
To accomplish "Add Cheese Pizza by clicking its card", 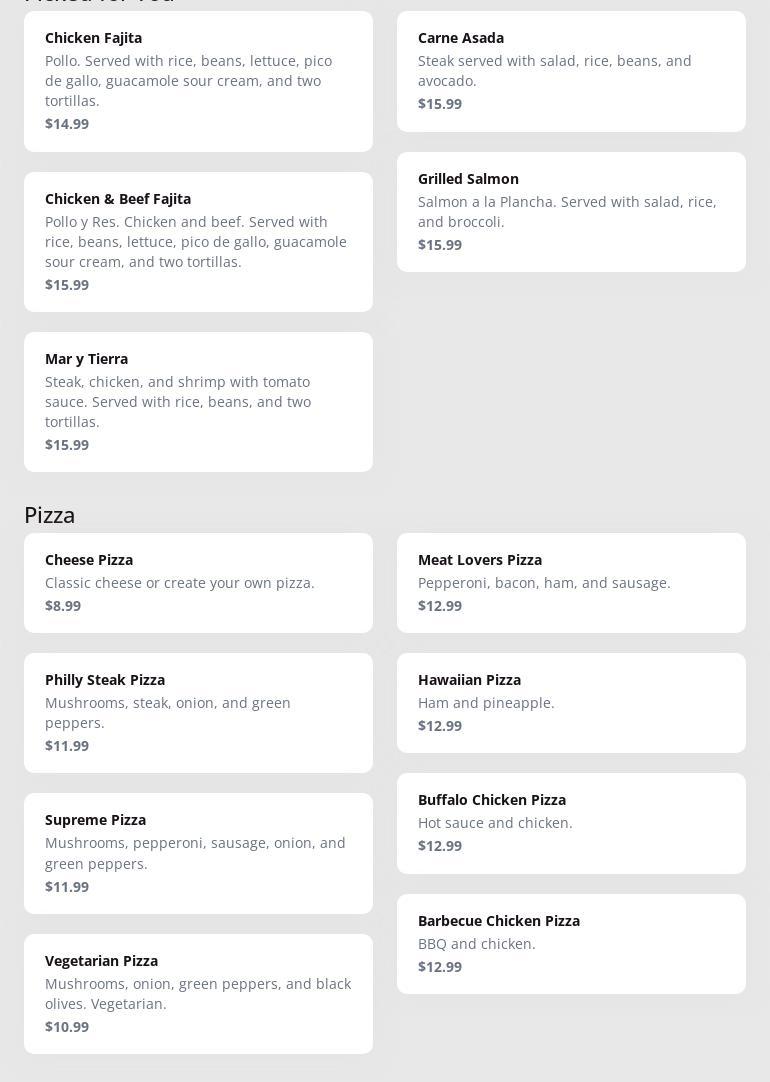I will pos(198,582).
